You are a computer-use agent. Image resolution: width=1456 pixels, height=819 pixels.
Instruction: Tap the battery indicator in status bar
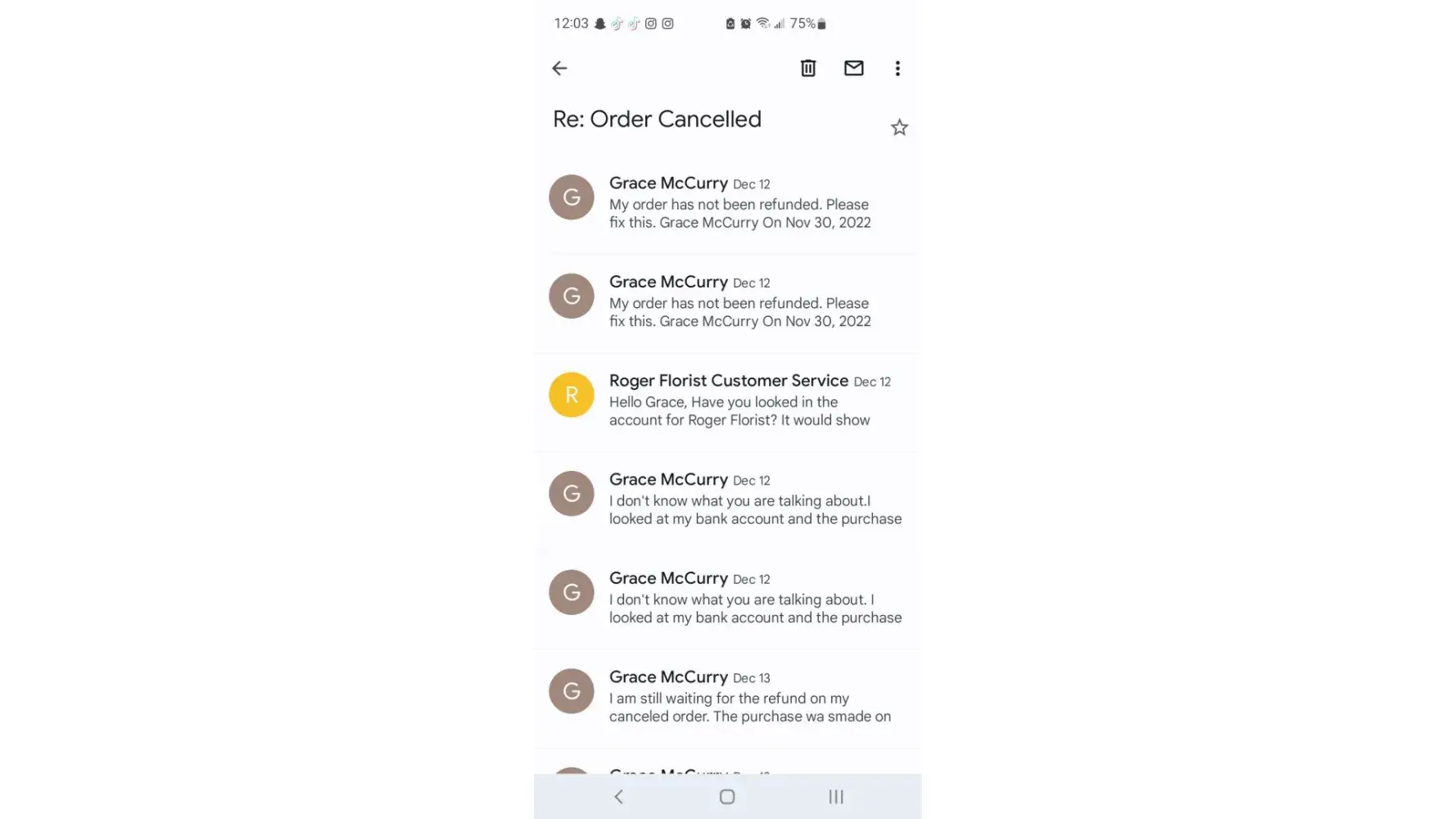(821, 24)
